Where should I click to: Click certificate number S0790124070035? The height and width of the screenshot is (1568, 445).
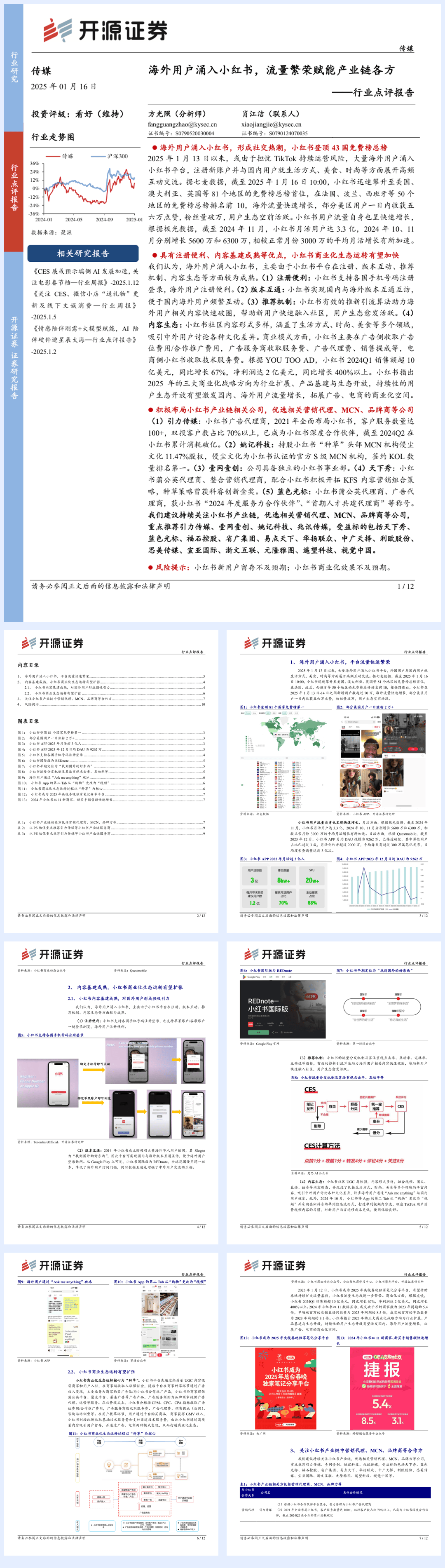(x=288, y=133)
